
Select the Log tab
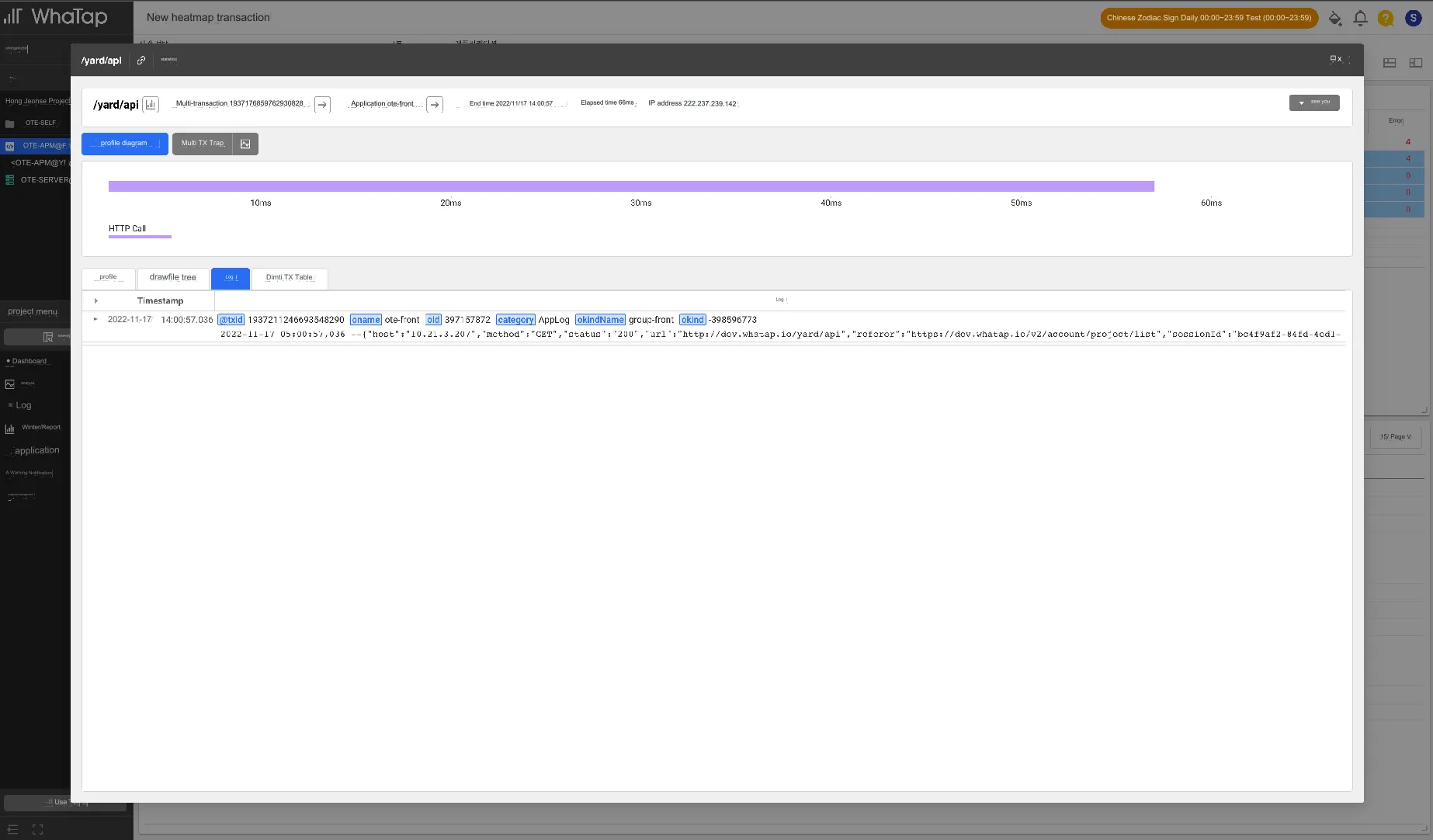(231, 278)
